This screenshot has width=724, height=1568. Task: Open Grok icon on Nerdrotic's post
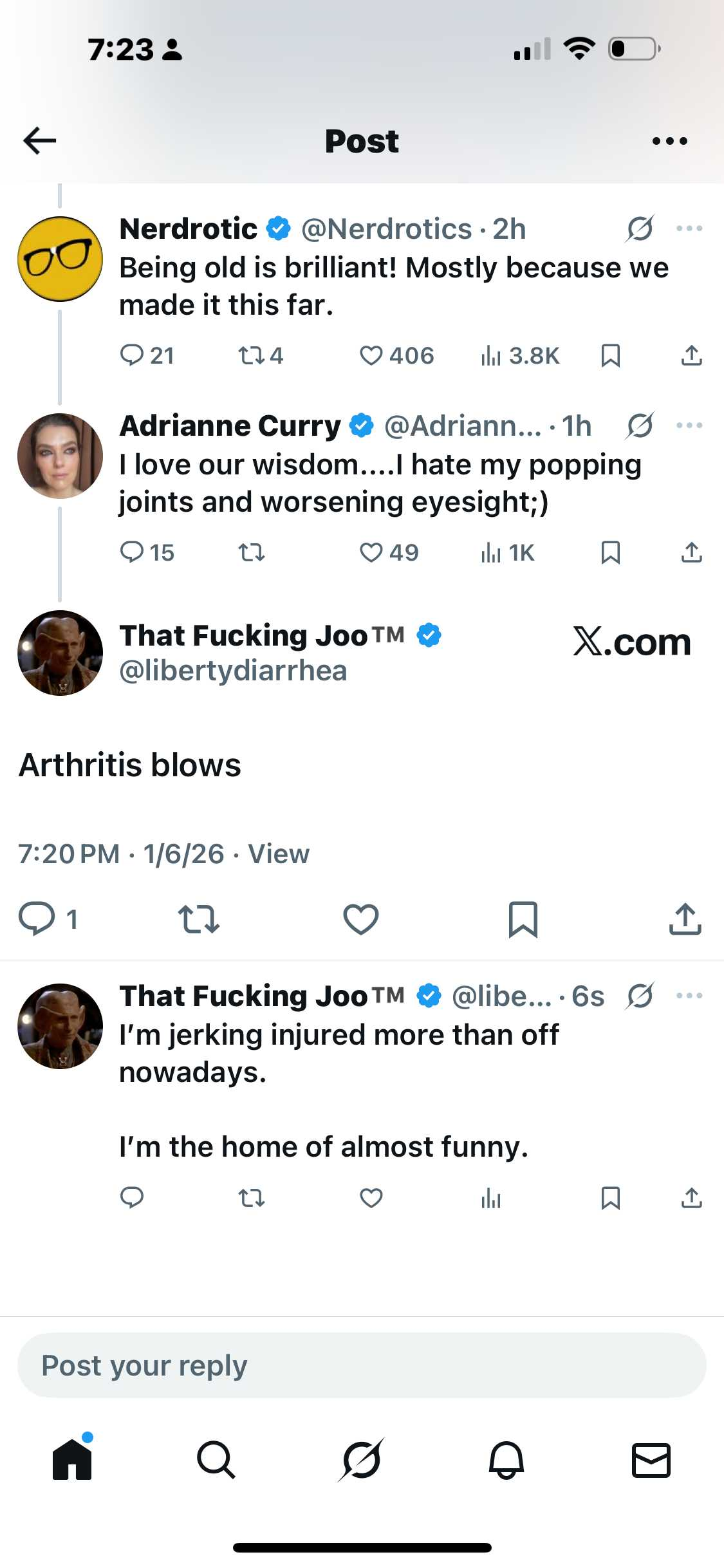click(640, 229)
